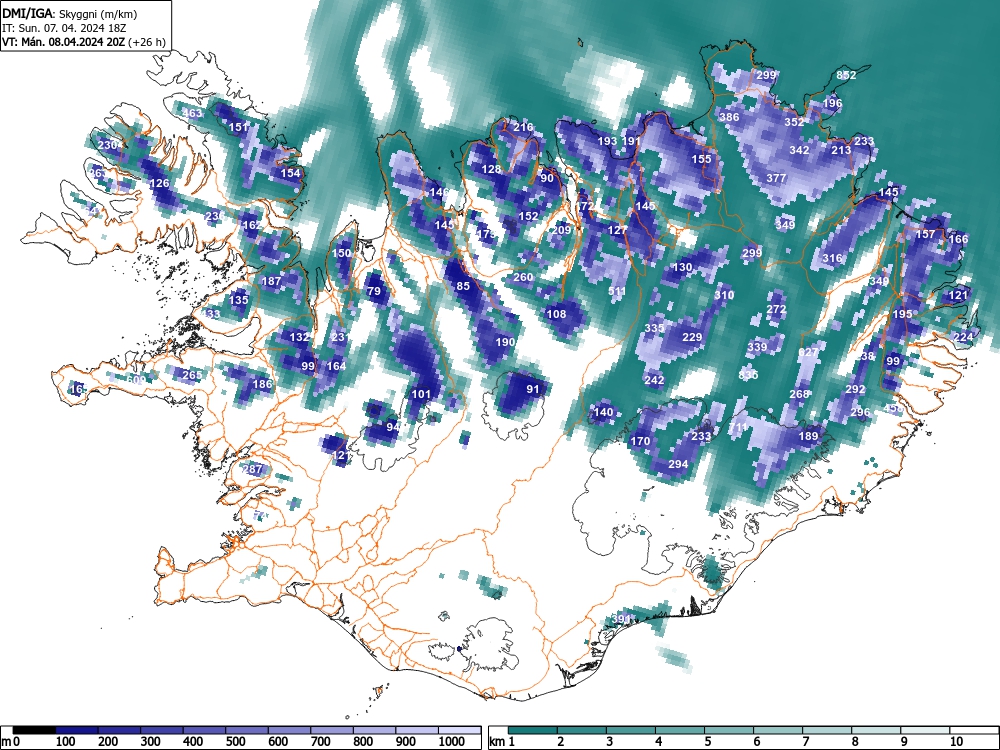Select the 'IT: Sun. 07. 04. 2024 18Z' line

pyautogui.click(x=64, y=28)
